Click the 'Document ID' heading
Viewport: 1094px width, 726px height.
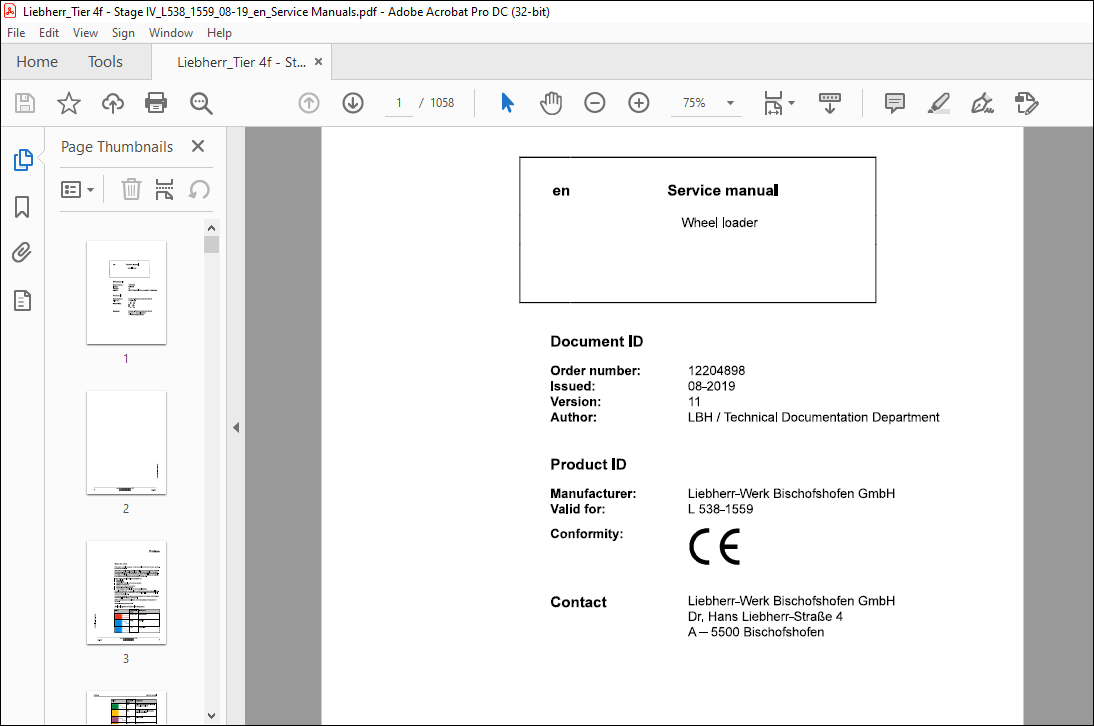click(597, 341)
